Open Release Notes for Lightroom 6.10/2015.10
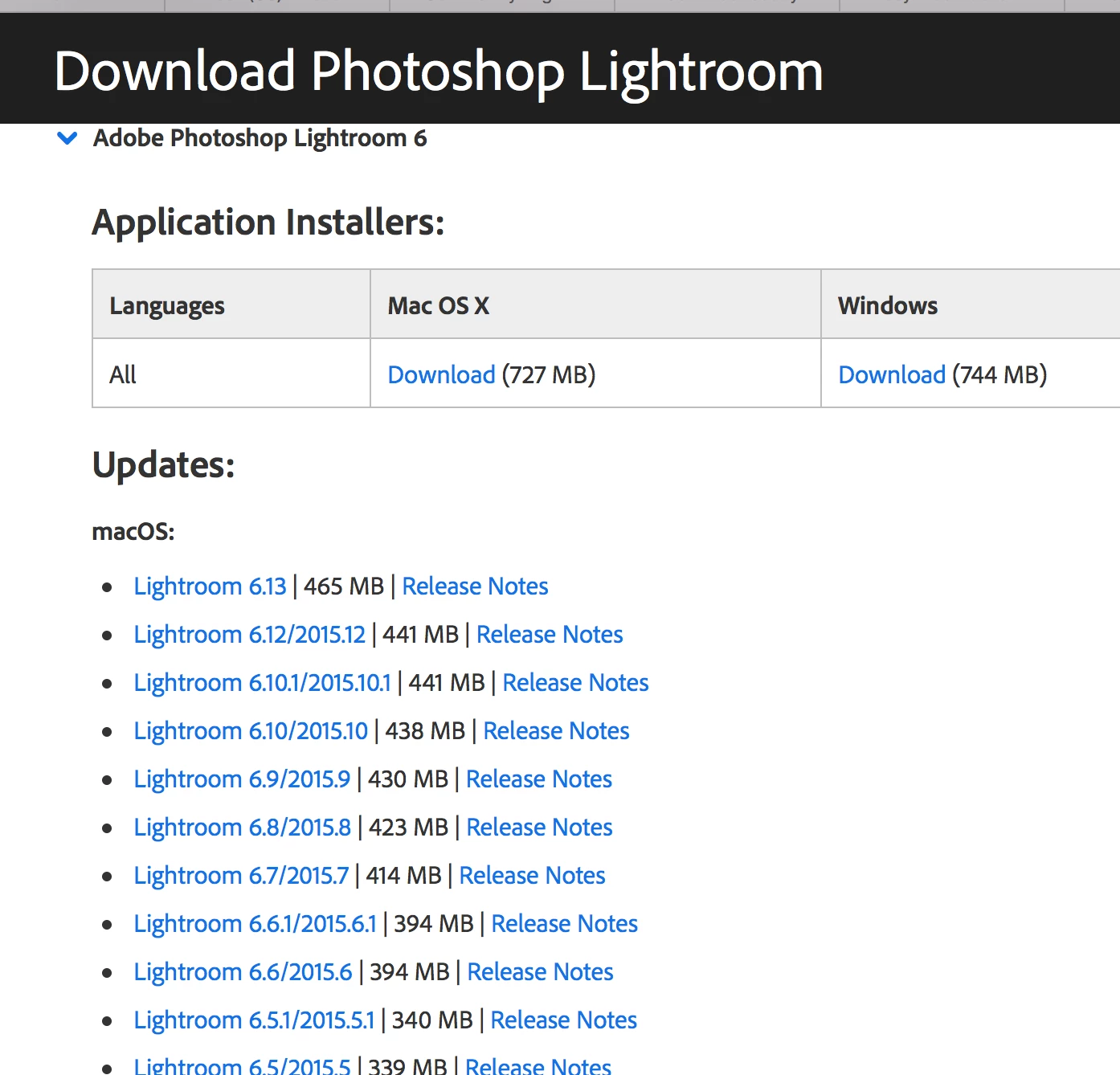Image resolution: width=1120 pixels, height=1075 pixels. 556,731
